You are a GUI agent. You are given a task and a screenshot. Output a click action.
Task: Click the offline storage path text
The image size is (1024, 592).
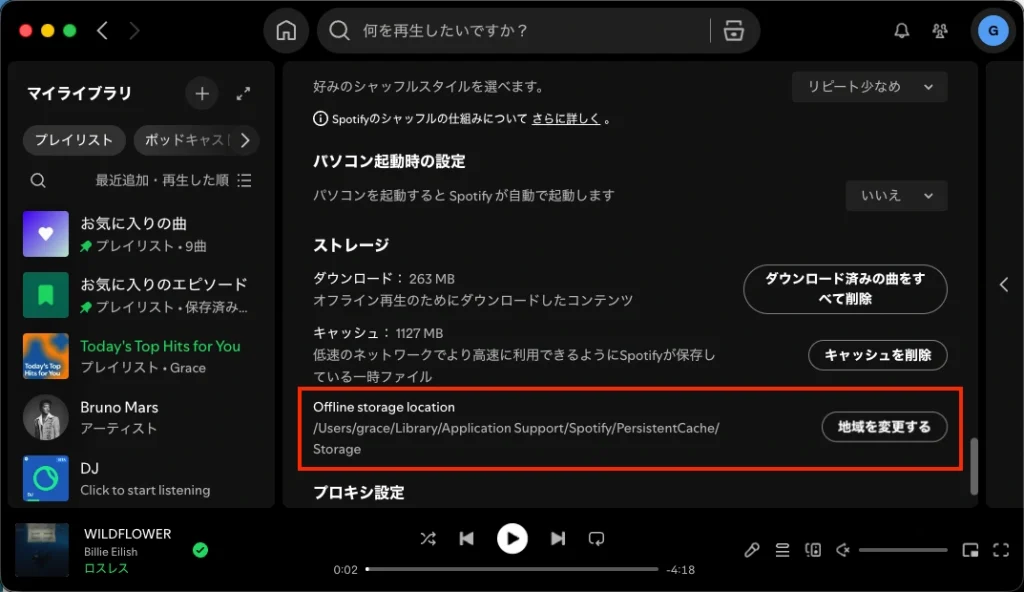[x=516, y=438]
